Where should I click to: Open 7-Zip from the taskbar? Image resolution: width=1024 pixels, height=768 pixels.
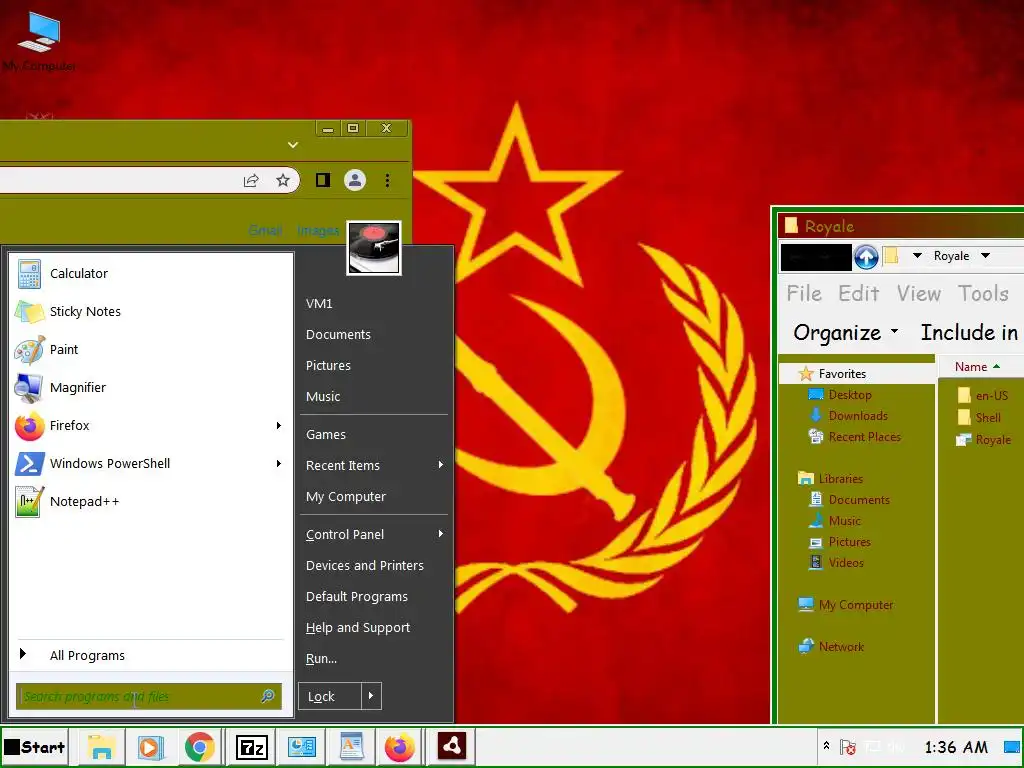tap(251, 747)
